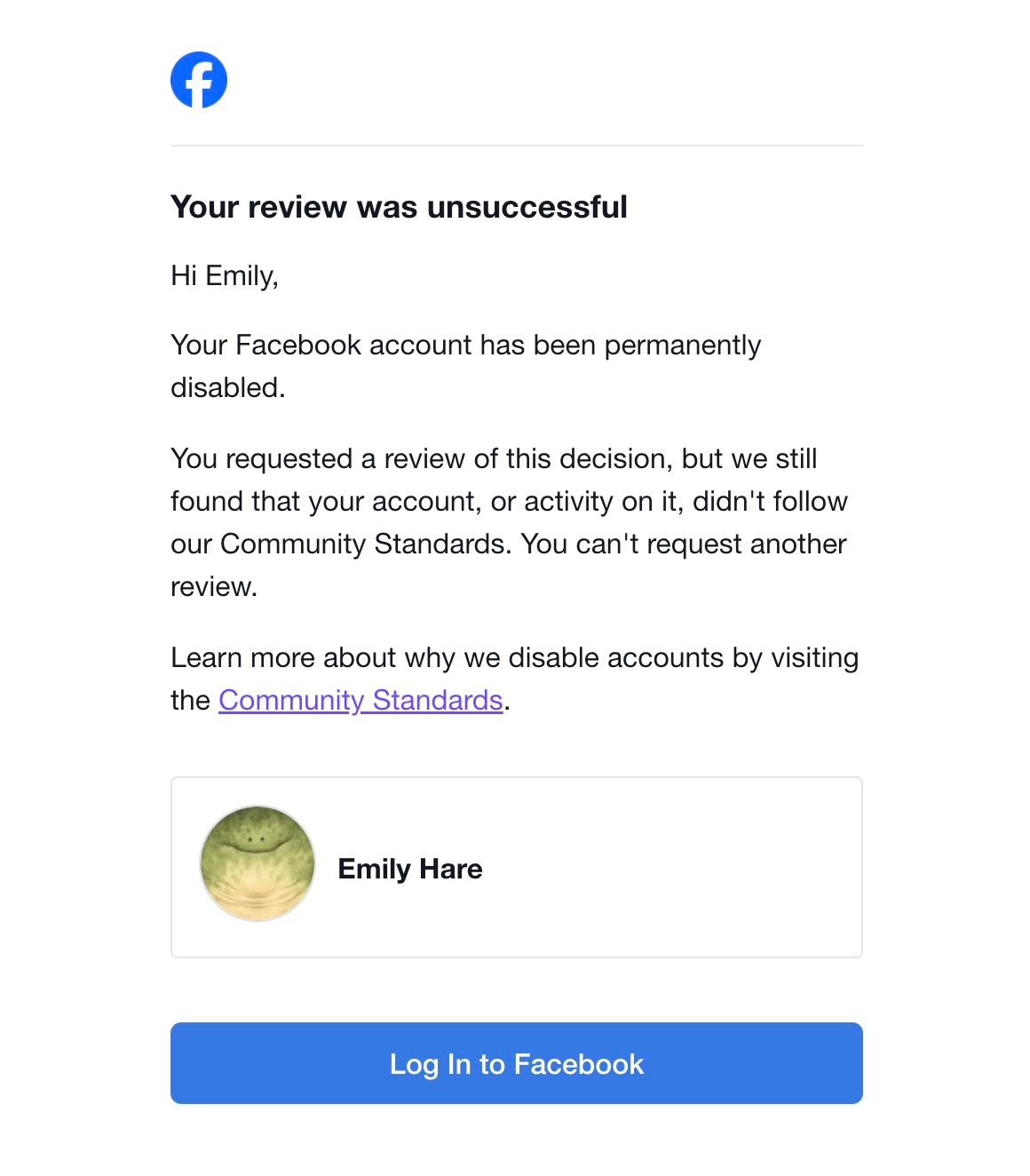Click 'disable accounts by visiting' text
Screen dimensions: 1030x1176
click(x=683, y=658)
